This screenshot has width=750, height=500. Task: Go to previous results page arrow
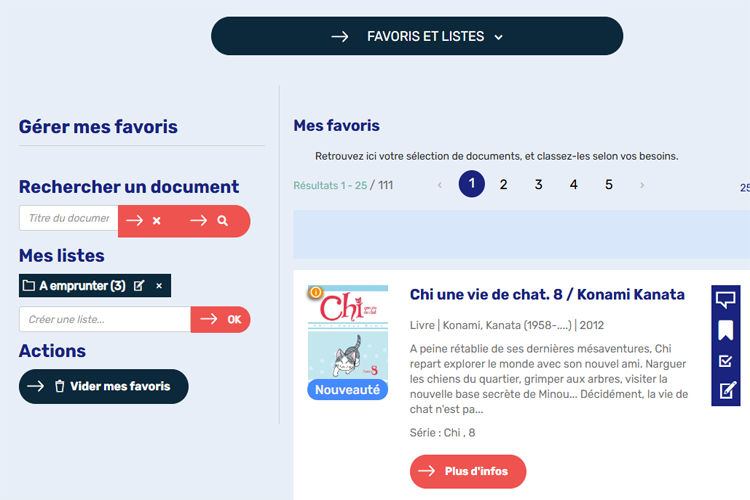[x=439, y=185]
